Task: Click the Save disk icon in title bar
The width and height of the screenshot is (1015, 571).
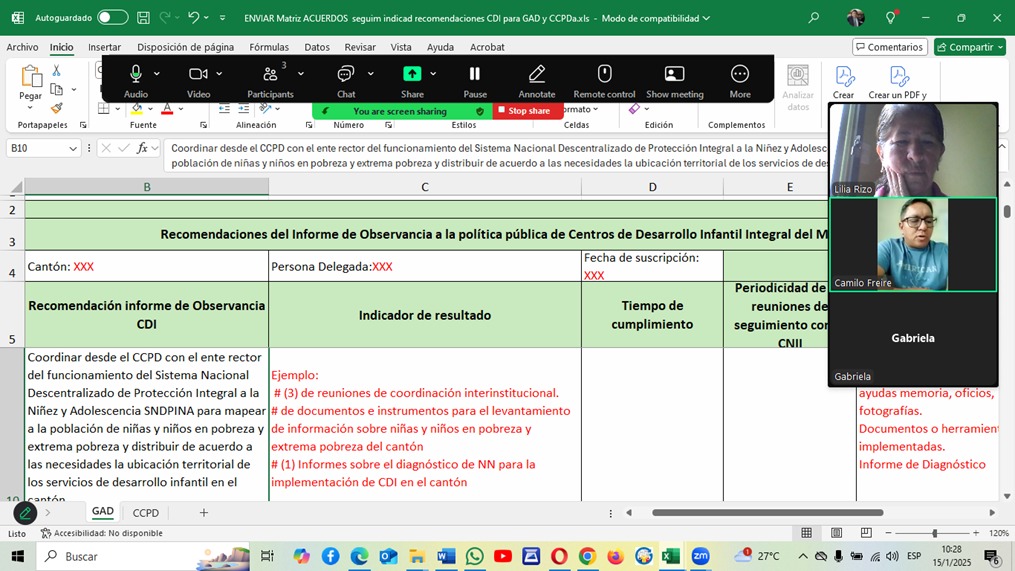Action: pyautogui.click(x=143, y=18)
